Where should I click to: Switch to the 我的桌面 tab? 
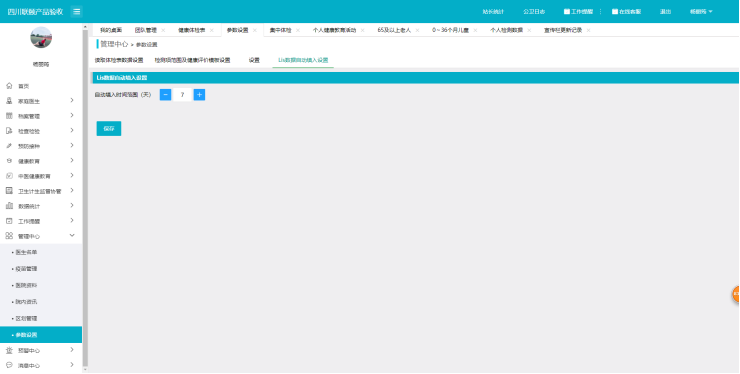(111, 30)
